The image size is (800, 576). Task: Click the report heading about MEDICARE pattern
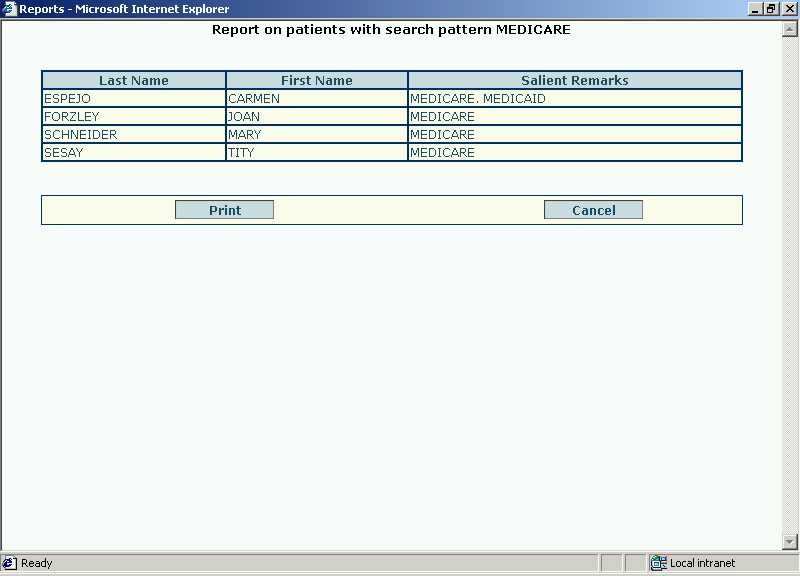point(391,30)
